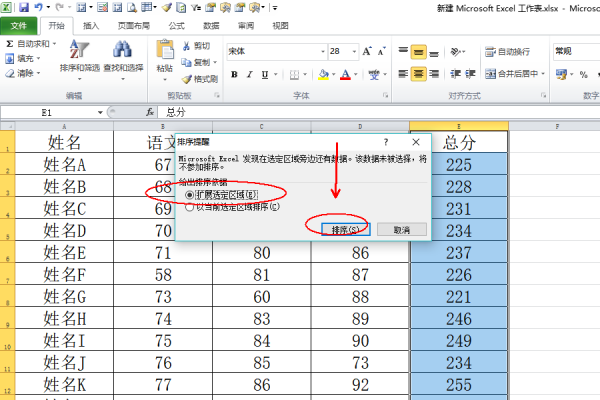
Task: Toggle bold formatting (B)
Action: [x=233, y=73]
